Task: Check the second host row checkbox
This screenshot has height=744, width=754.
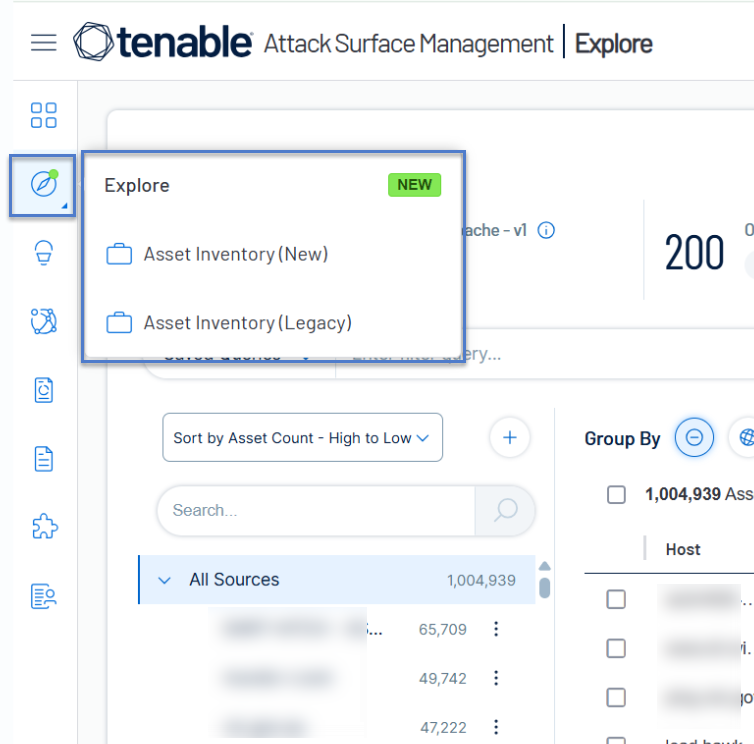Action: pos(616,649)
